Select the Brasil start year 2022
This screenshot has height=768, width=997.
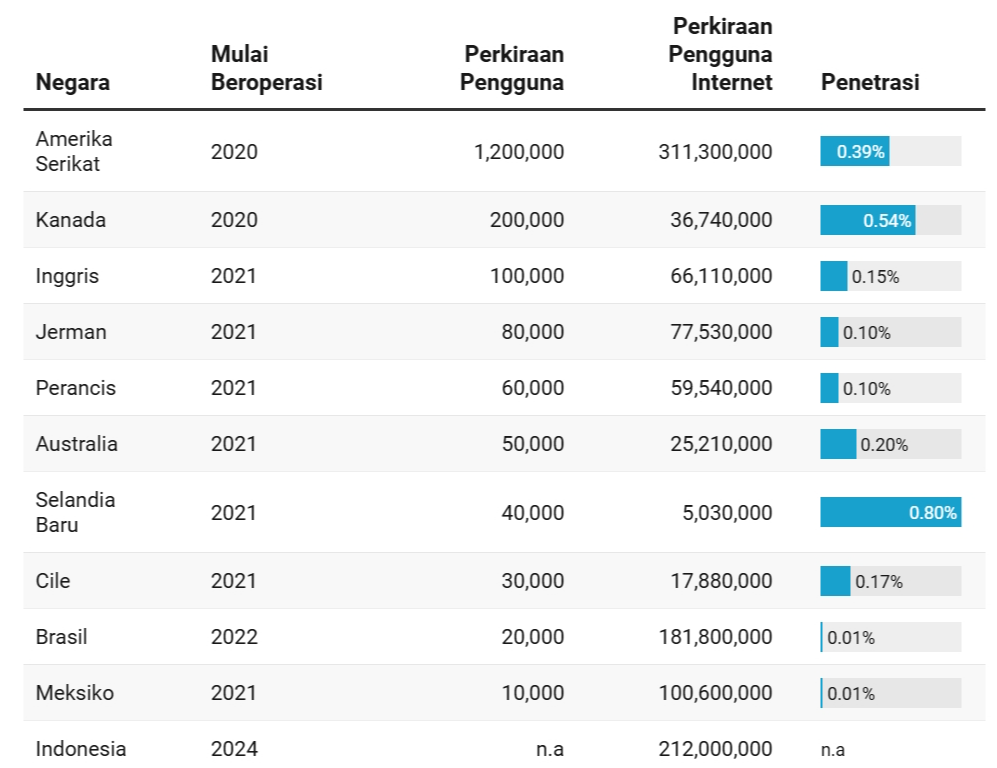click(234, 637)
